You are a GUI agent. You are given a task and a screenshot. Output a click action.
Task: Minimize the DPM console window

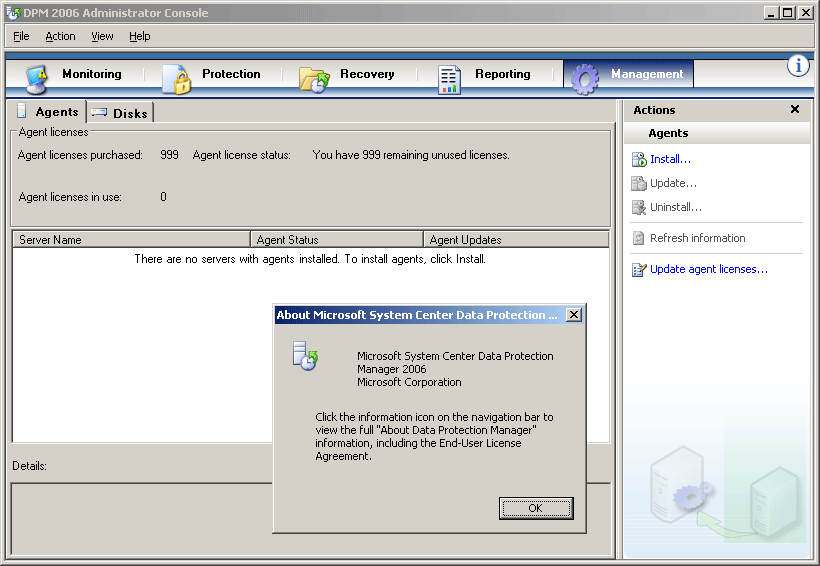pyautogui.click(x=770, y=13)
